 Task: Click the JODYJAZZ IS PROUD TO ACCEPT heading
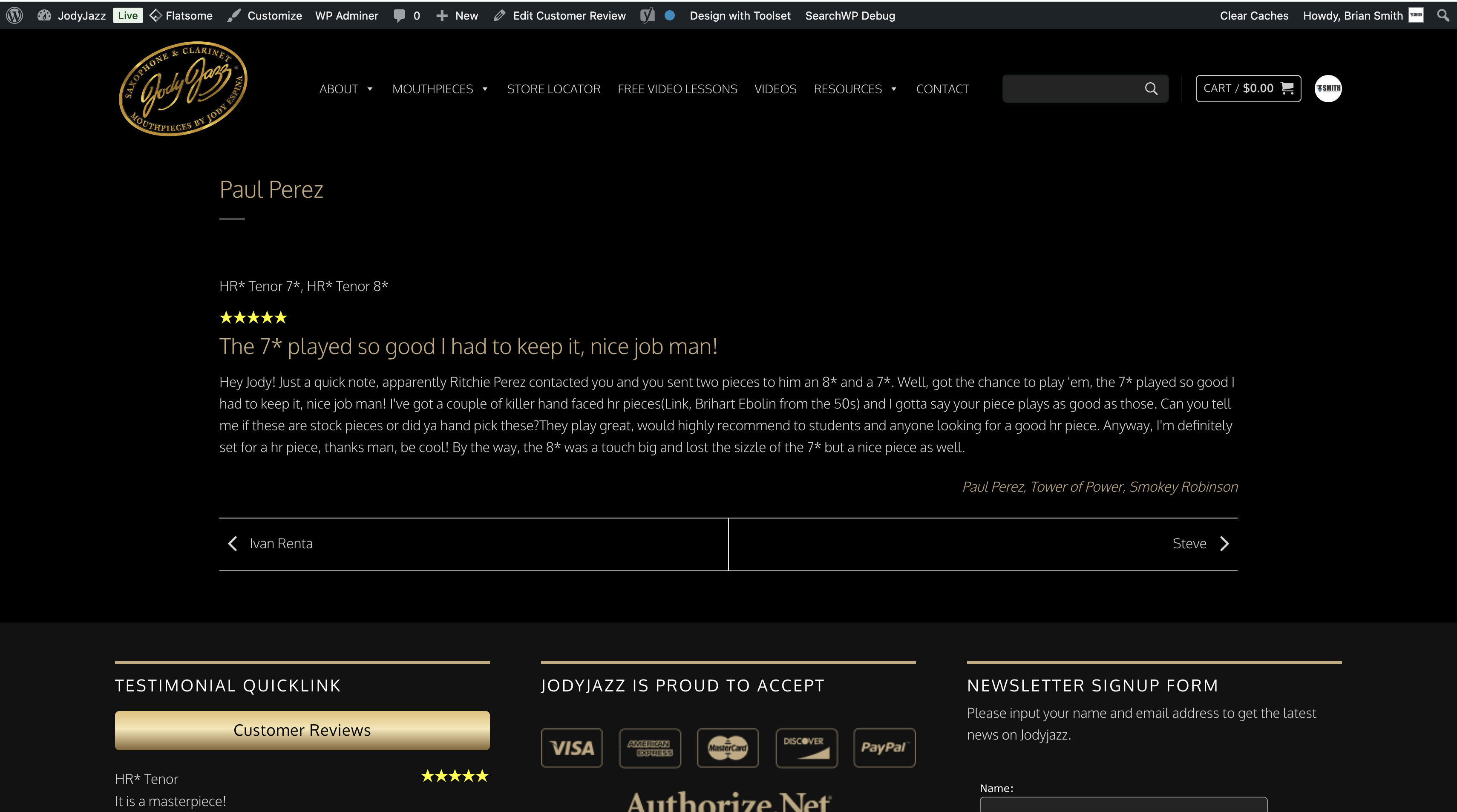click(682, 685)
